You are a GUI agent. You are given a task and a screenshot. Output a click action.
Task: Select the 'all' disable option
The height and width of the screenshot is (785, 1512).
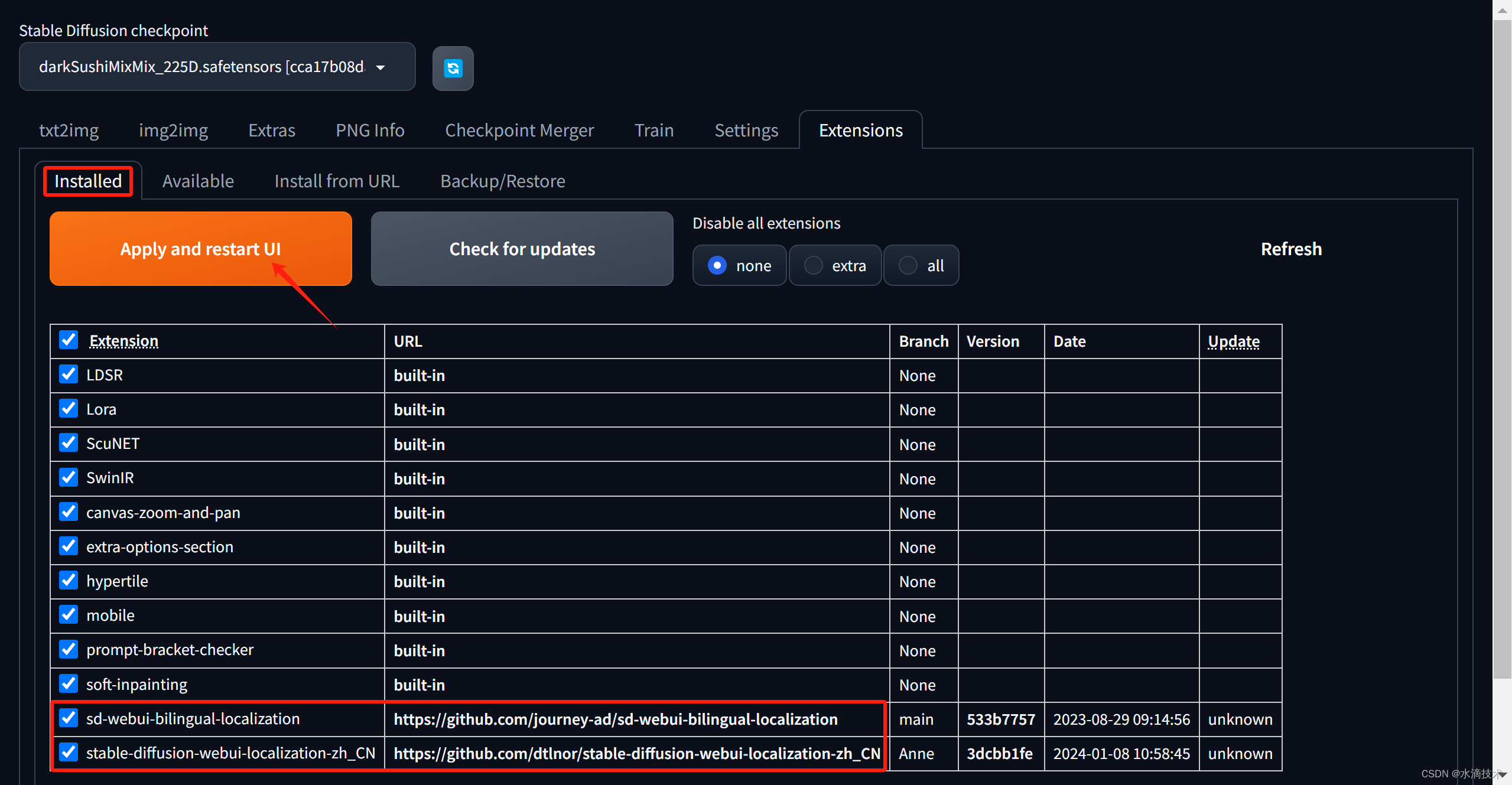pyautogui.click(x=921, y=266)
